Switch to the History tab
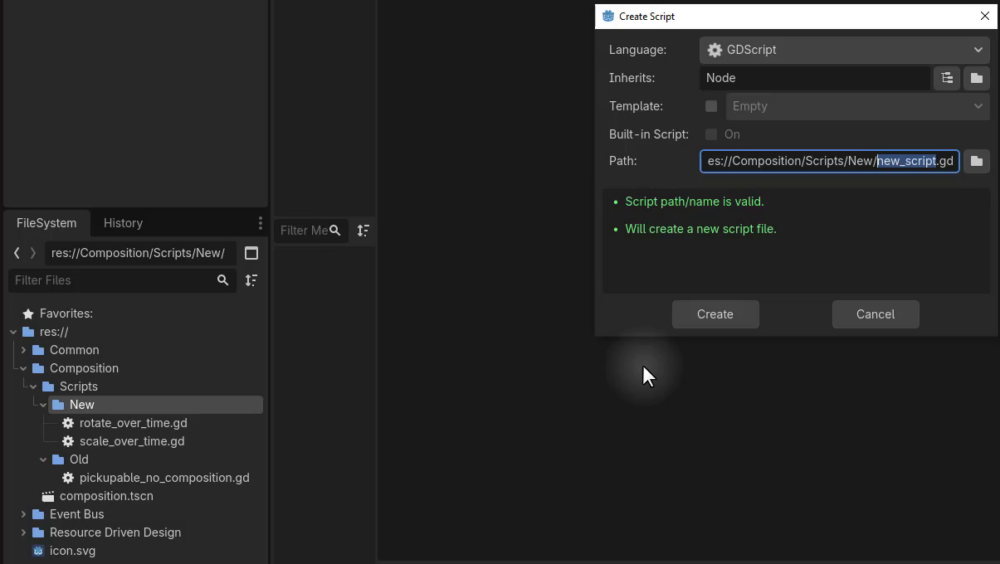 pyautogui.click(x=123, y=223)
